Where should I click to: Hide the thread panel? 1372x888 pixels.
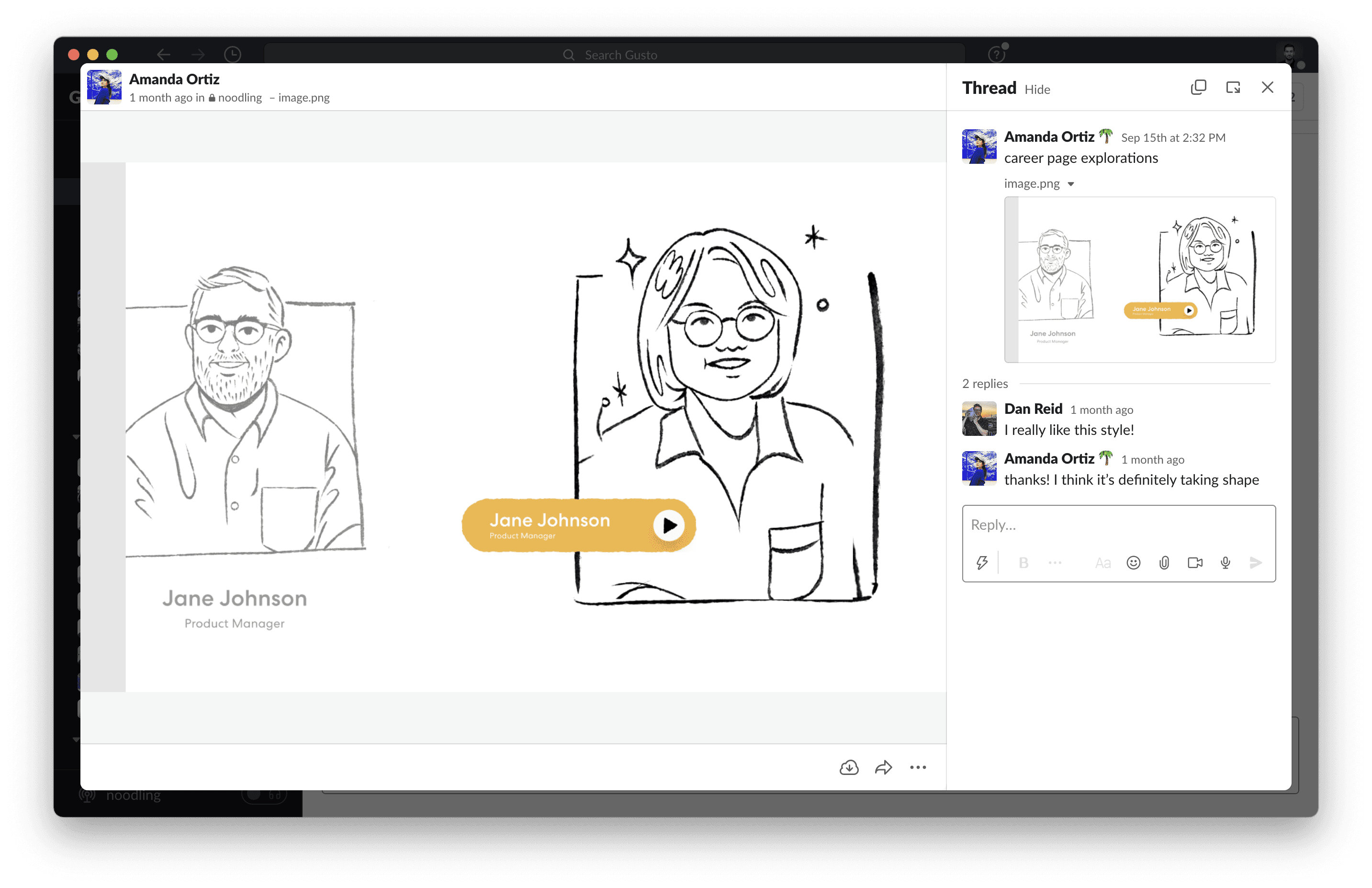(x=1037, y=90)
